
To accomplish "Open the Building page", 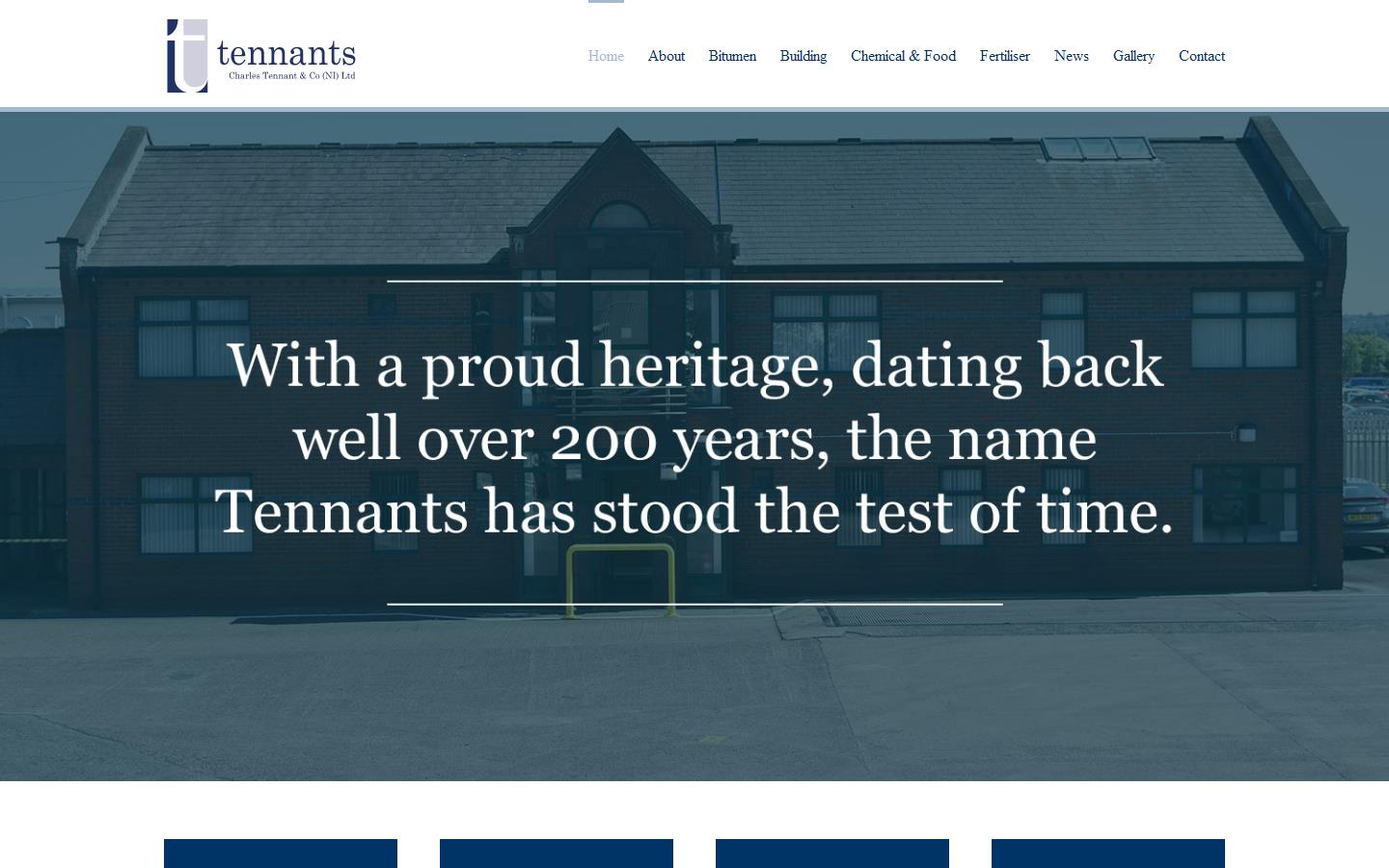I will [803, 56].
